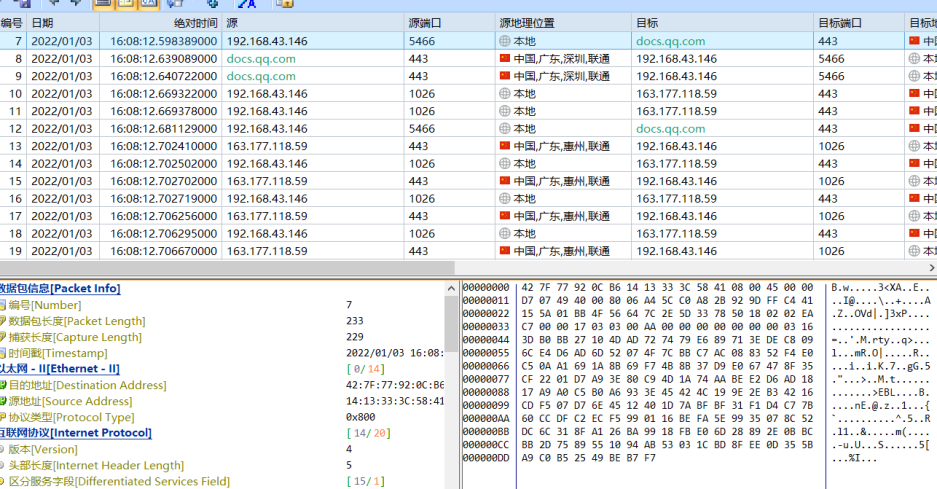The height and width of the screenshot is (489, 937).
Task: Select the 目的地址[Destination Address] field
Action: (x=87, y=385)
